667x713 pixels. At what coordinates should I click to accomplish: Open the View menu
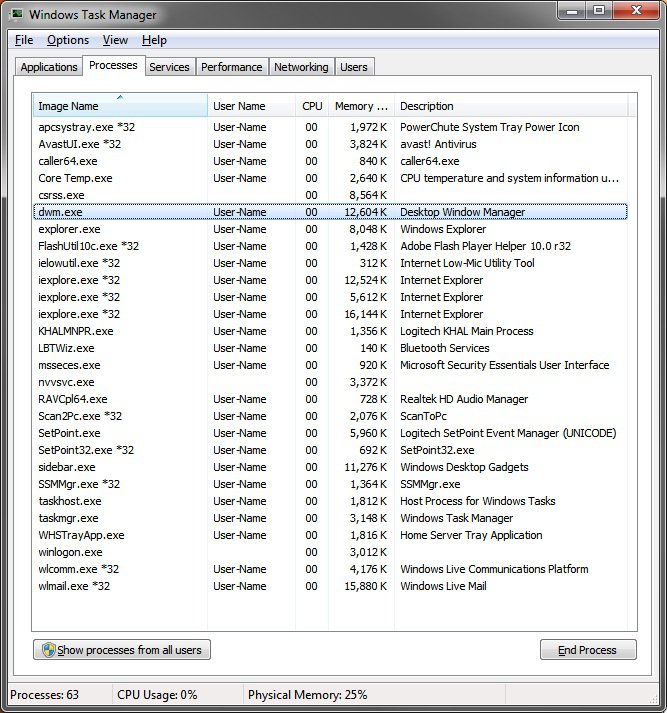tap(115, 40)
